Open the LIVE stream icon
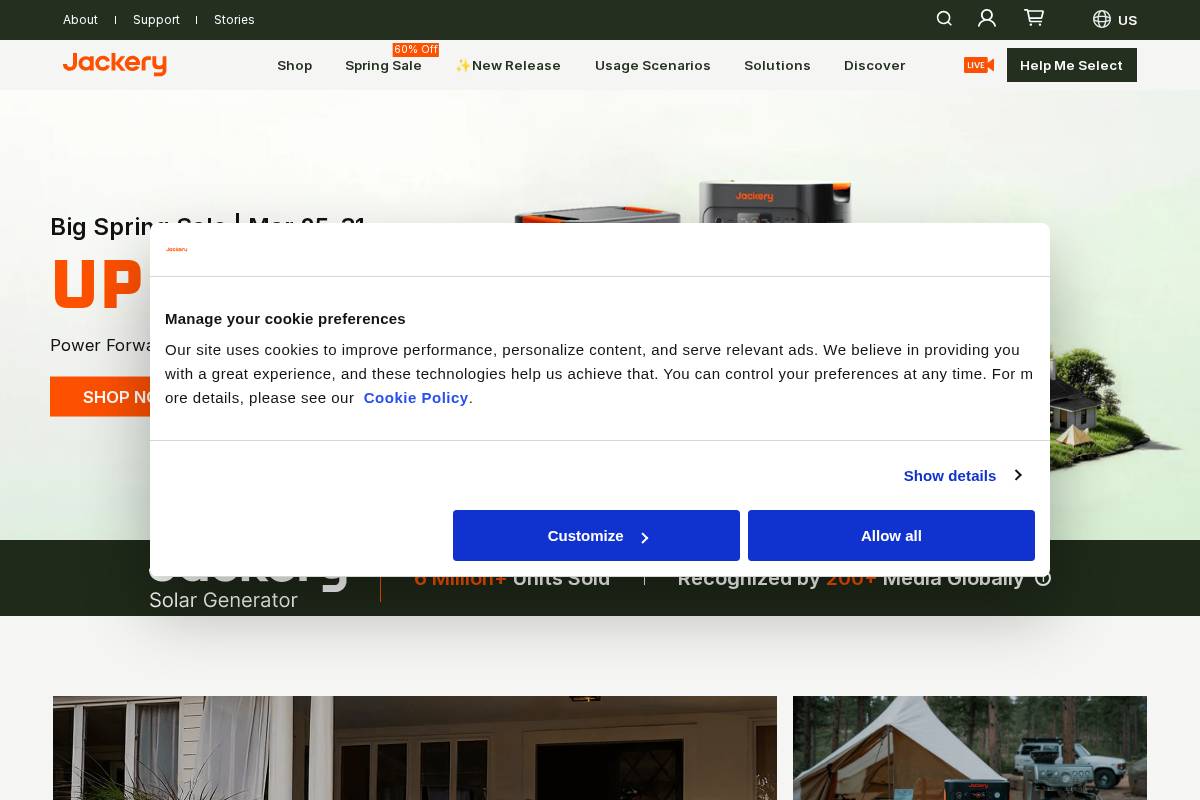Viewport: 1200px width, 800px height. coord(977,64)
